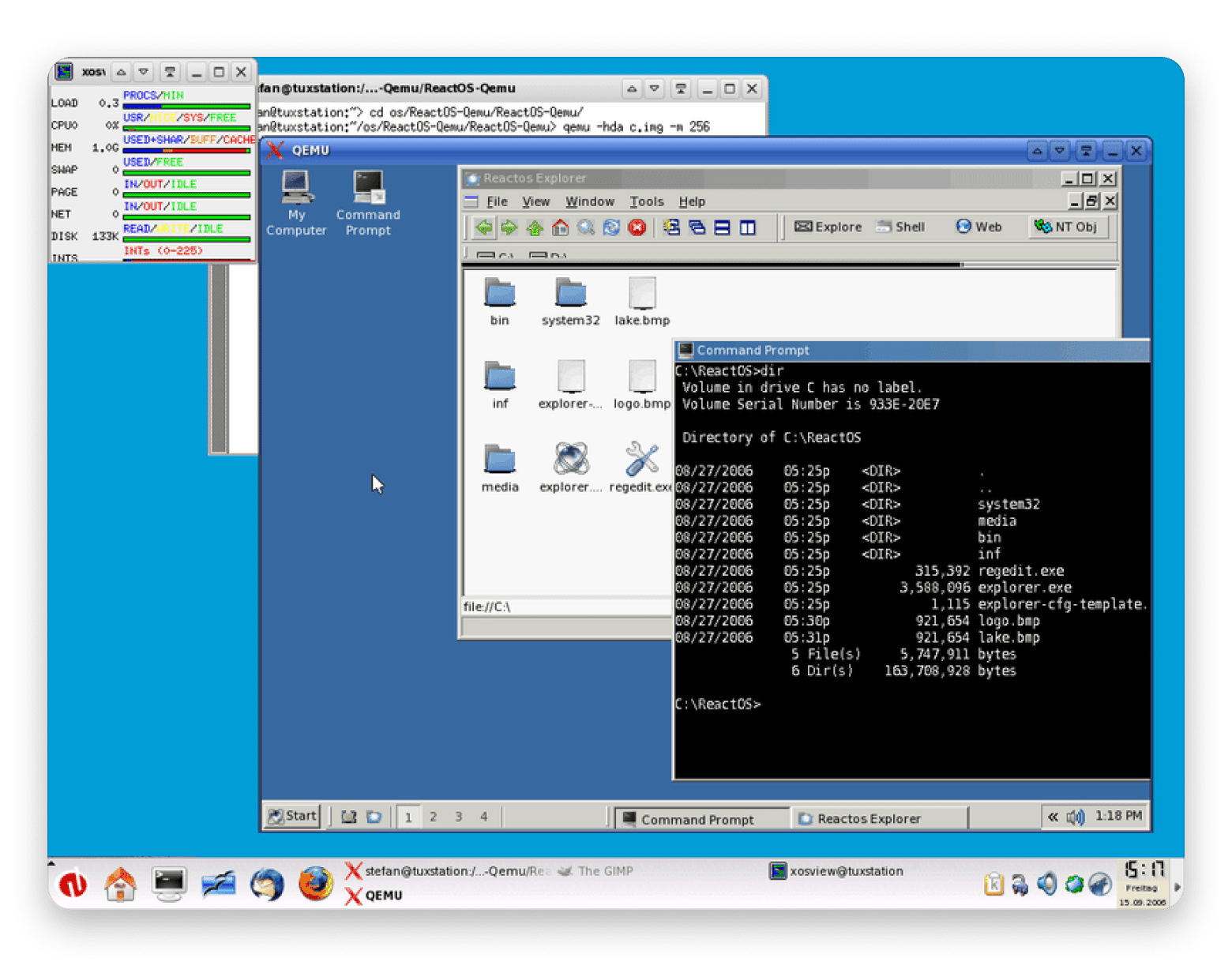Click the C:\ReactOS> prompt line
This screenshot has height=973, width=1232.
click(x=718, y=704)
